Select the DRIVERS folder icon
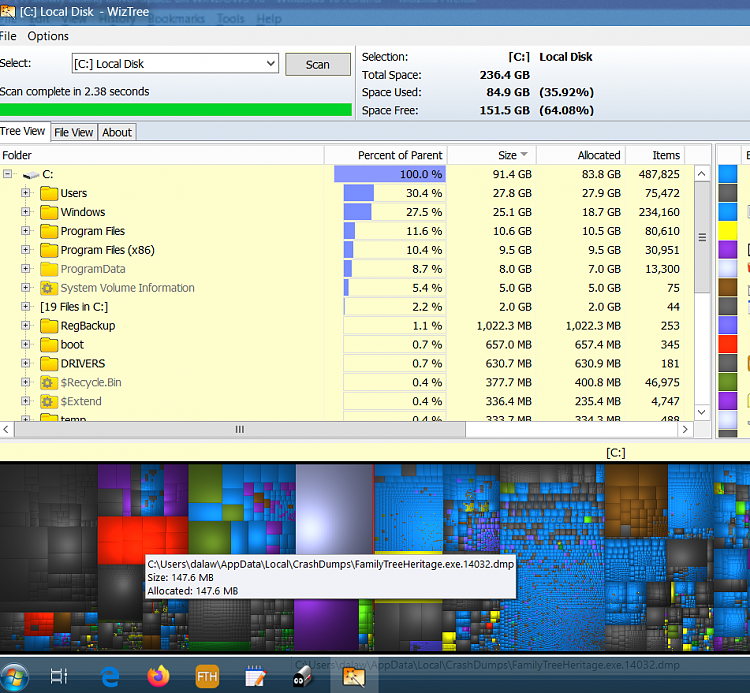 click(x=49, y=363)
